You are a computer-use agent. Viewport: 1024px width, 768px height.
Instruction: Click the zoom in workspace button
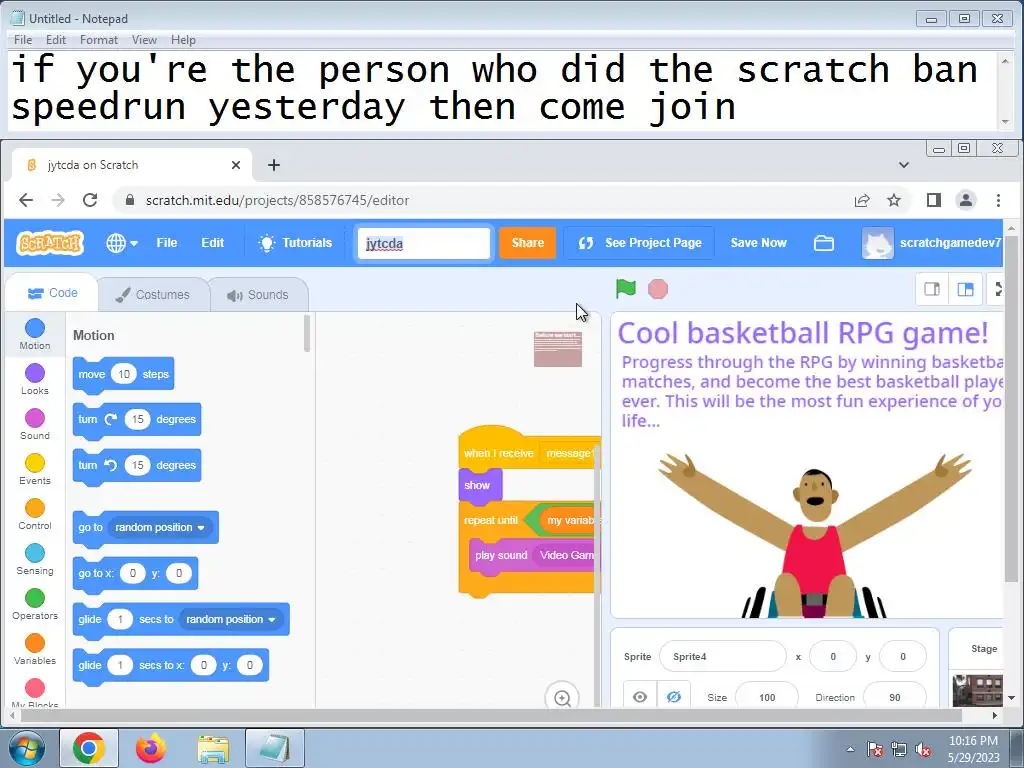click(562, 698)
